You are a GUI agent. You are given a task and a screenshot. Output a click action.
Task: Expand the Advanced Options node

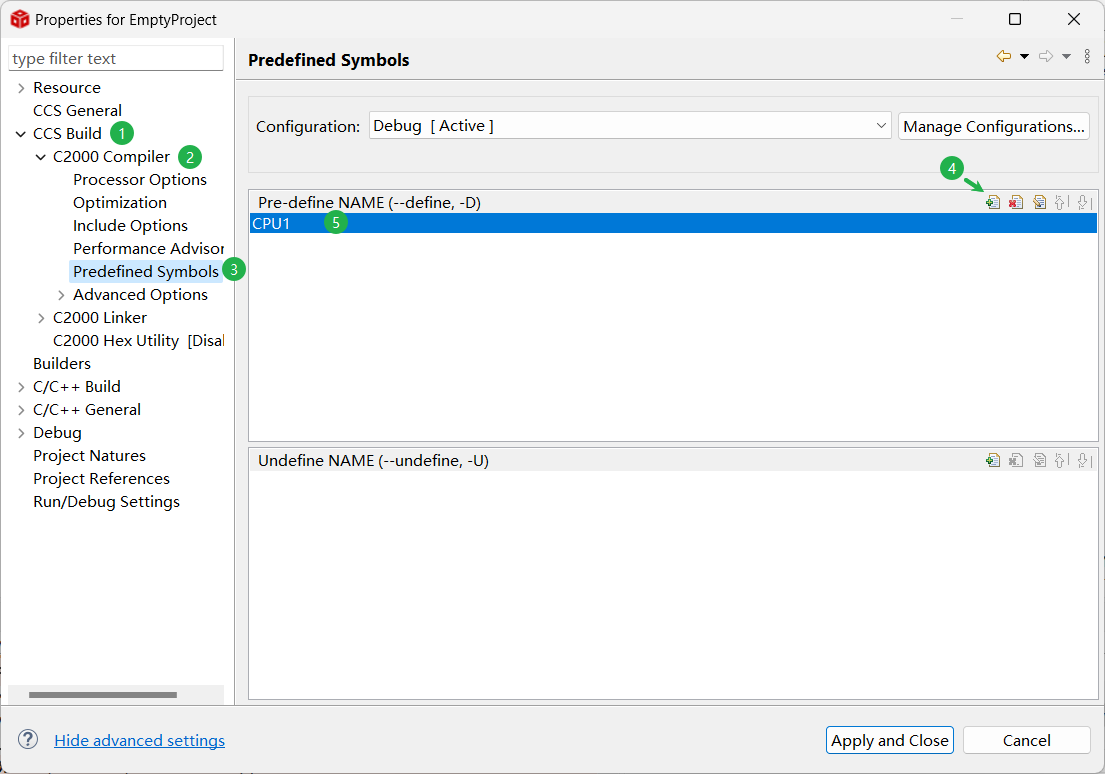pos(61,295)
